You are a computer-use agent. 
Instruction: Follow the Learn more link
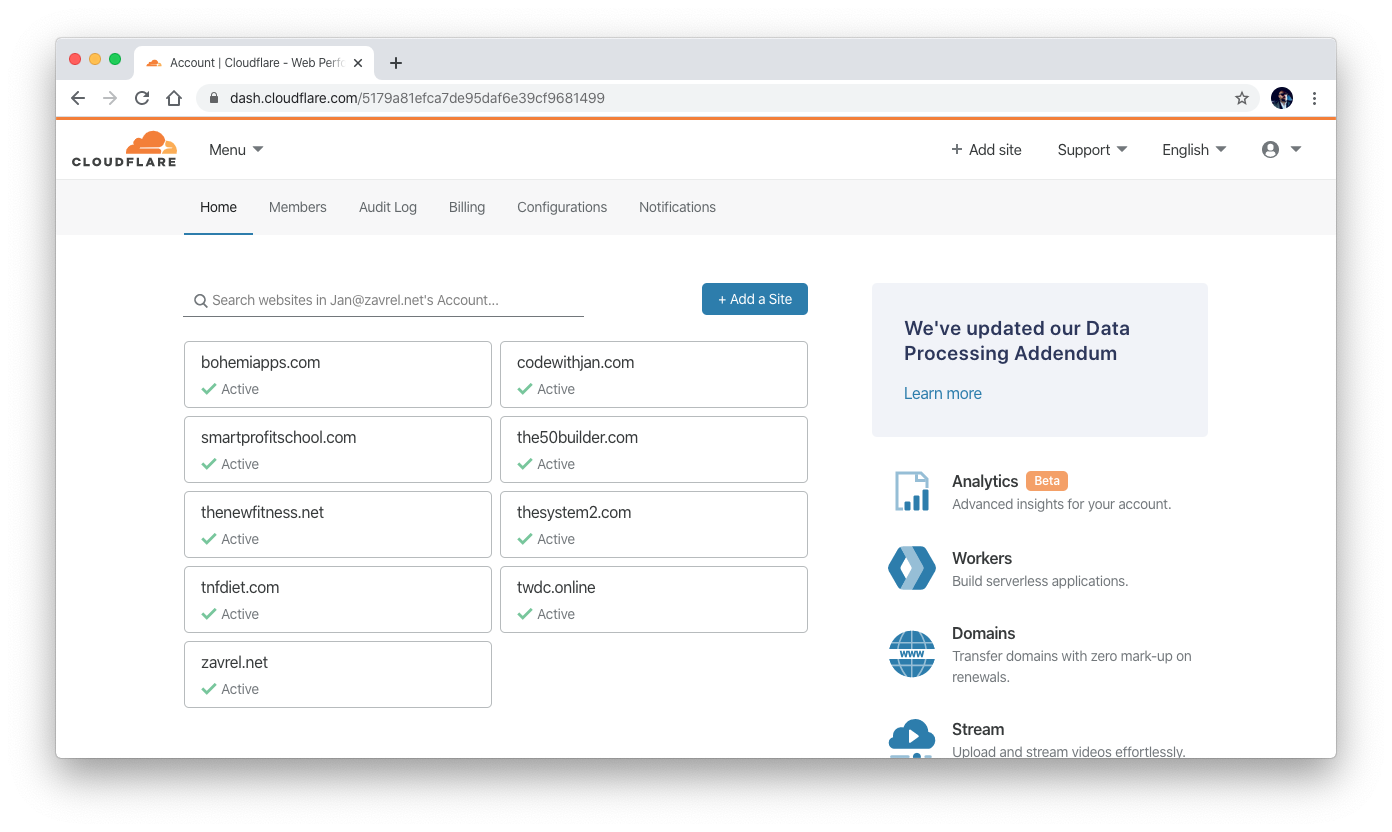coord(943,393)
